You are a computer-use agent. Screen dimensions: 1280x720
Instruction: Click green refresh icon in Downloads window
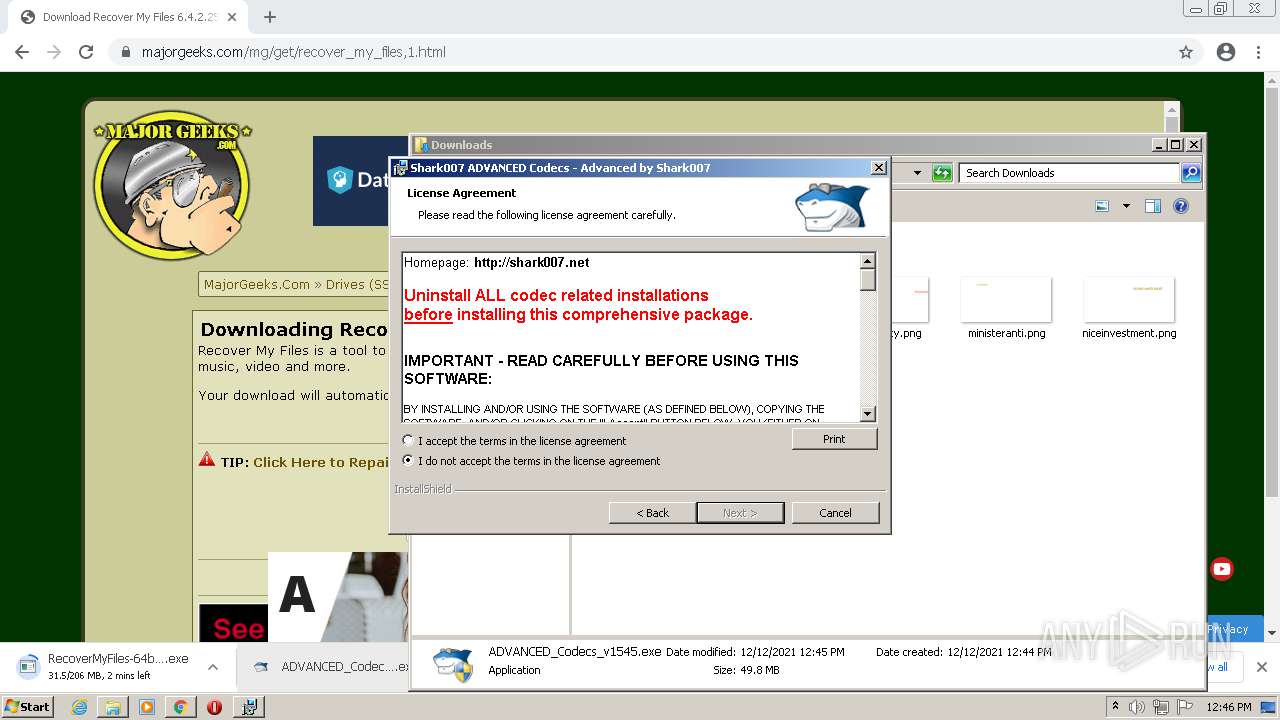coord(941,173)
